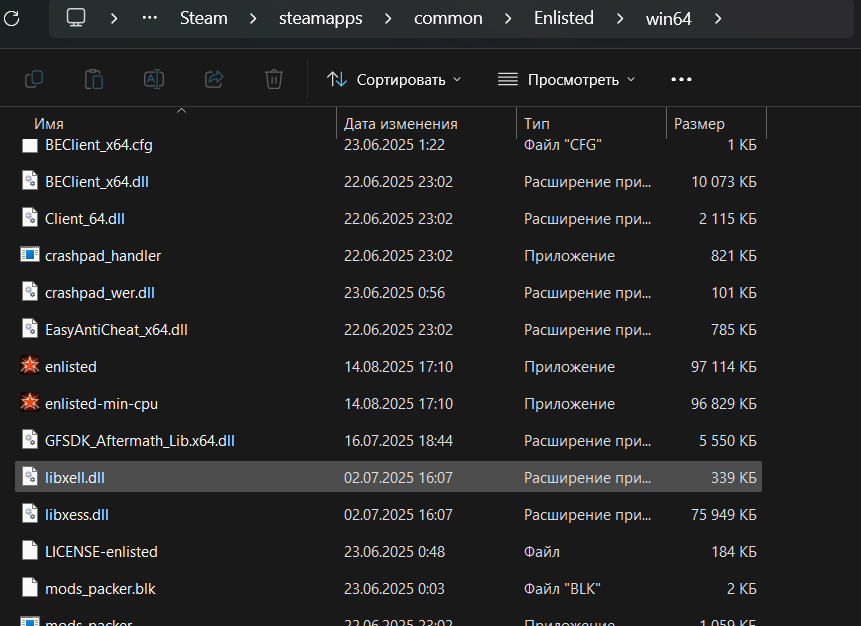861x626 pixels.
Task: Copy selected file with toolbar icon
Action: click(x=34, y=79)
